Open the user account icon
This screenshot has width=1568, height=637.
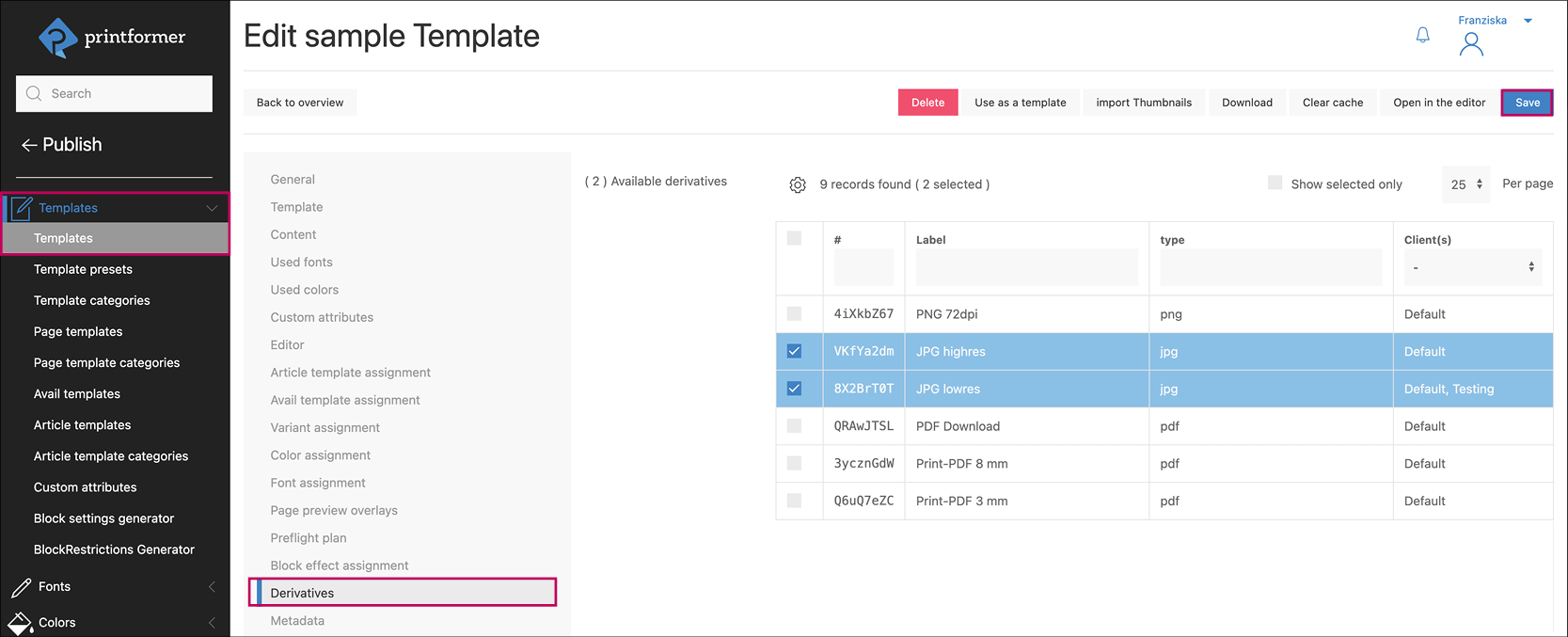pos(1471,43)
